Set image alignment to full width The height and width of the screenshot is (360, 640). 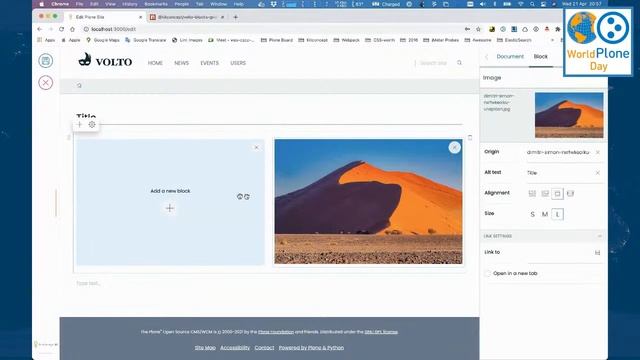[571, 193]
